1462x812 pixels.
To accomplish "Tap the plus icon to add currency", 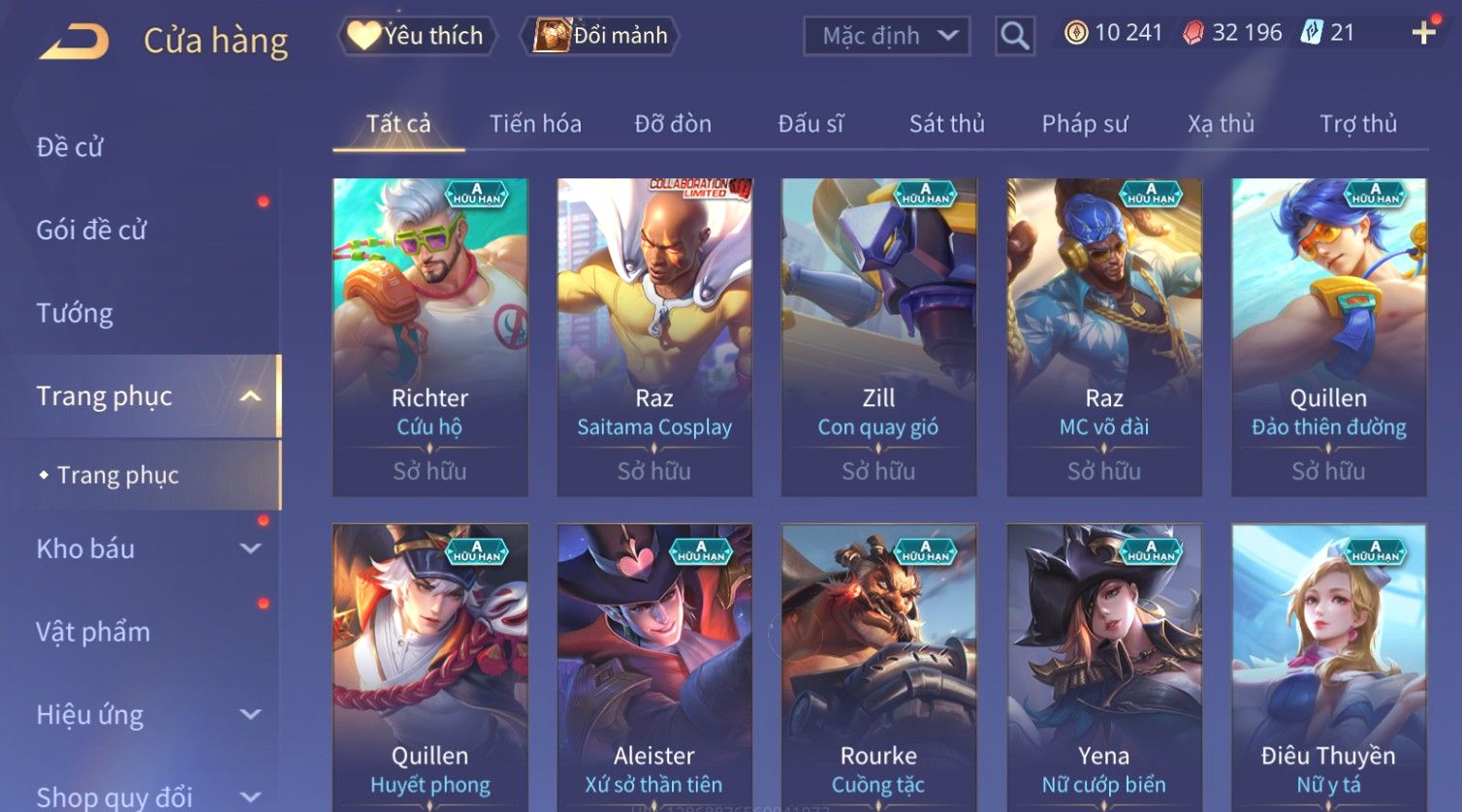I will click(x=1423, y=33).
